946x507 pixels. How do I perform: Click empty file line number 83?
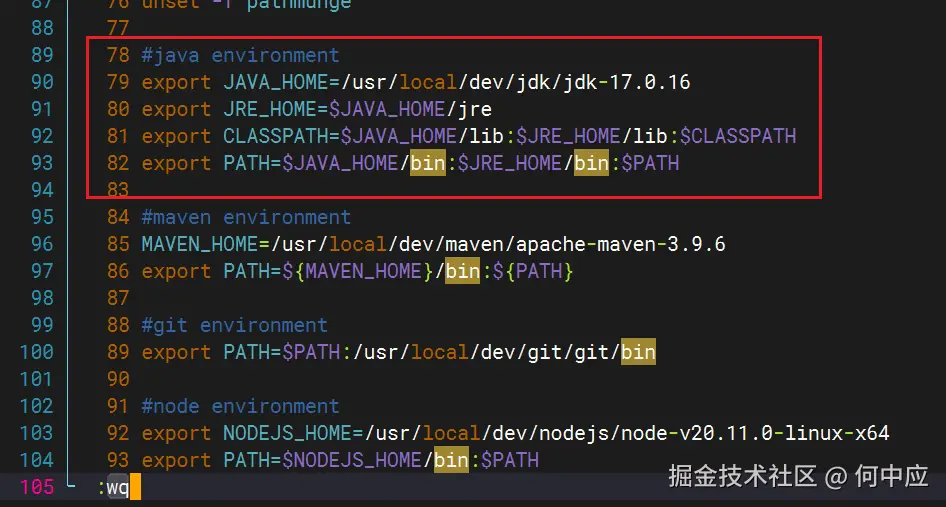(x=118, y=190)
